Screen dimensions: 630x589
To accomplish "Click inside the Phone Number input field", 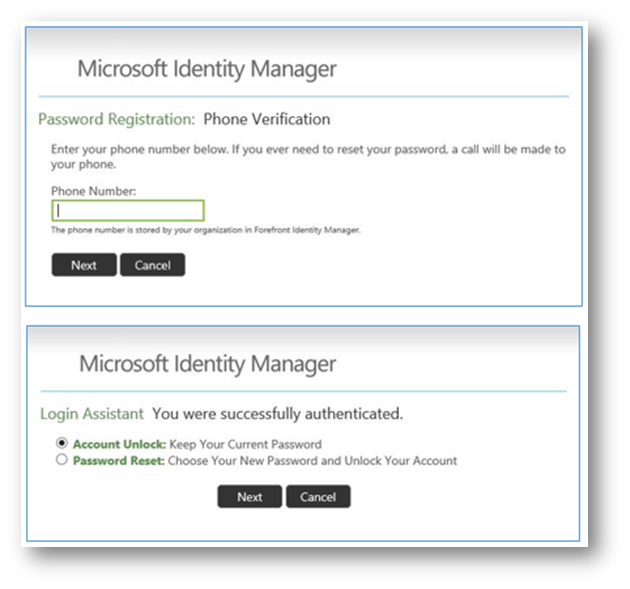I will click(x=128, y=211).
